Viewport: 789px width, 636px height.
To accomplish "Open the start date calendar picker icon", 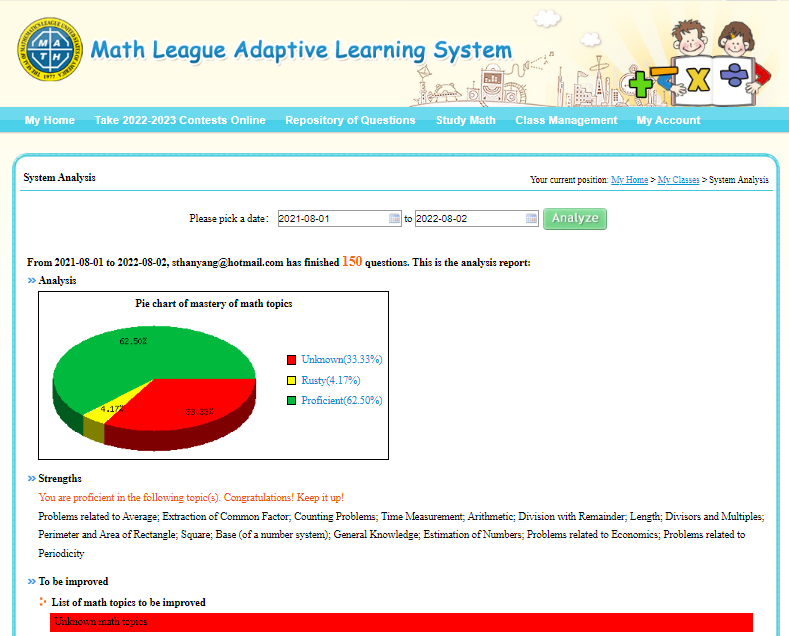I will [x=394, y=218].
